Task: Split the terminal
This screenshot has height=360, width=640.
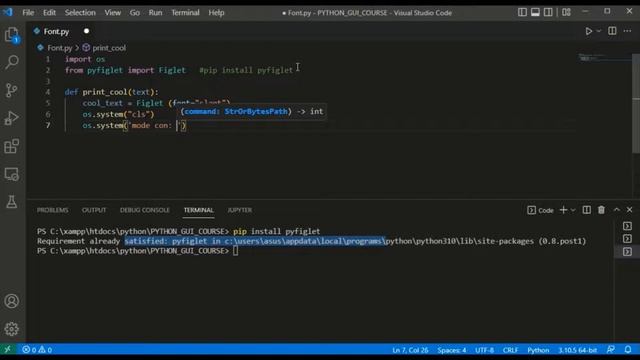Action: (x=587, y=210)
